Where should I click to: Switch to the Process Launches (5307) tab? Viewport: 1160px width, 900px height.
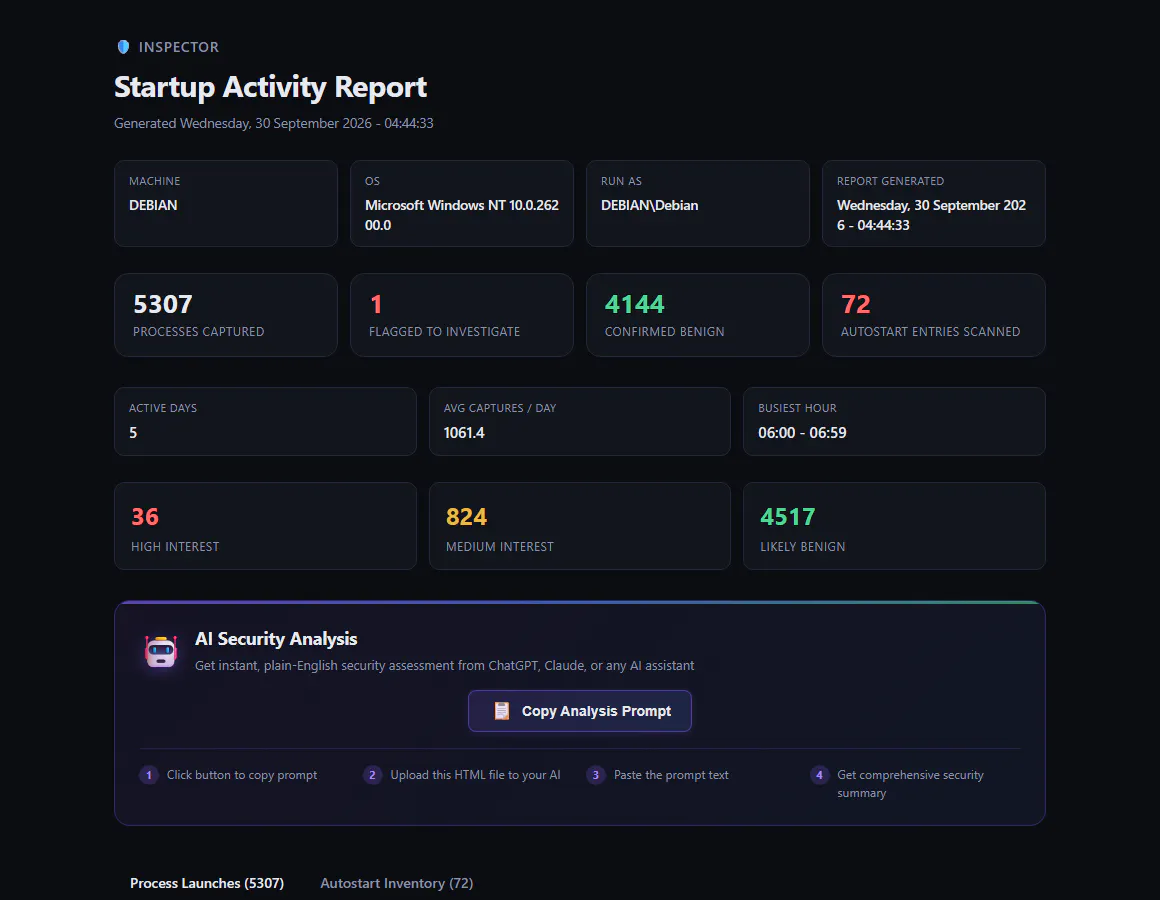click(x=207, y=883)
